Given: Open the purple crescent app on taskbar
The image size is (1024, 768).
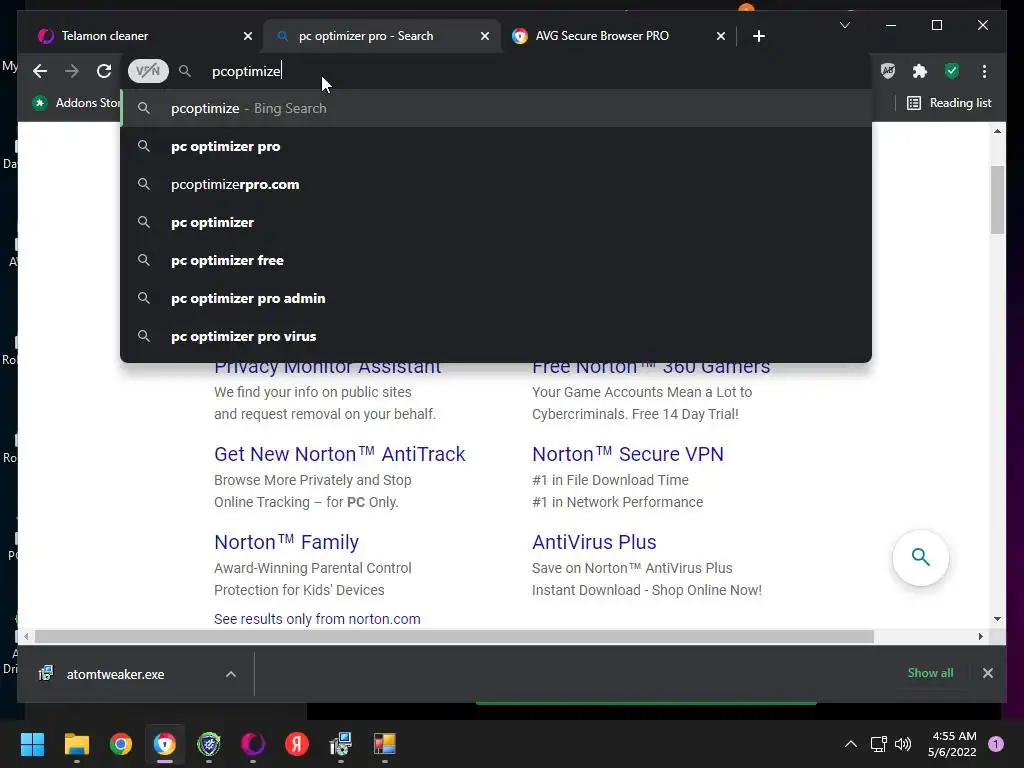Looking at the screenshot, I should coord(253,744).
